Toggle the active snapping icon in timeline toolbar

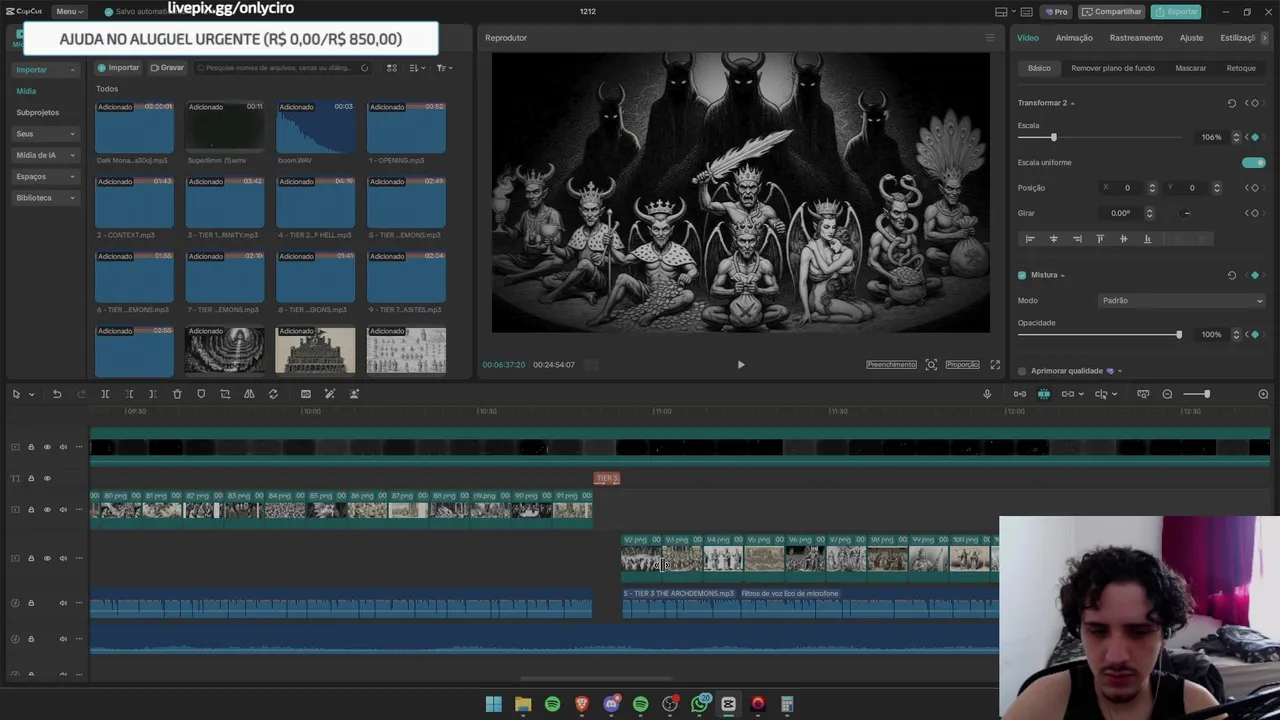(x=1044, y=394)
